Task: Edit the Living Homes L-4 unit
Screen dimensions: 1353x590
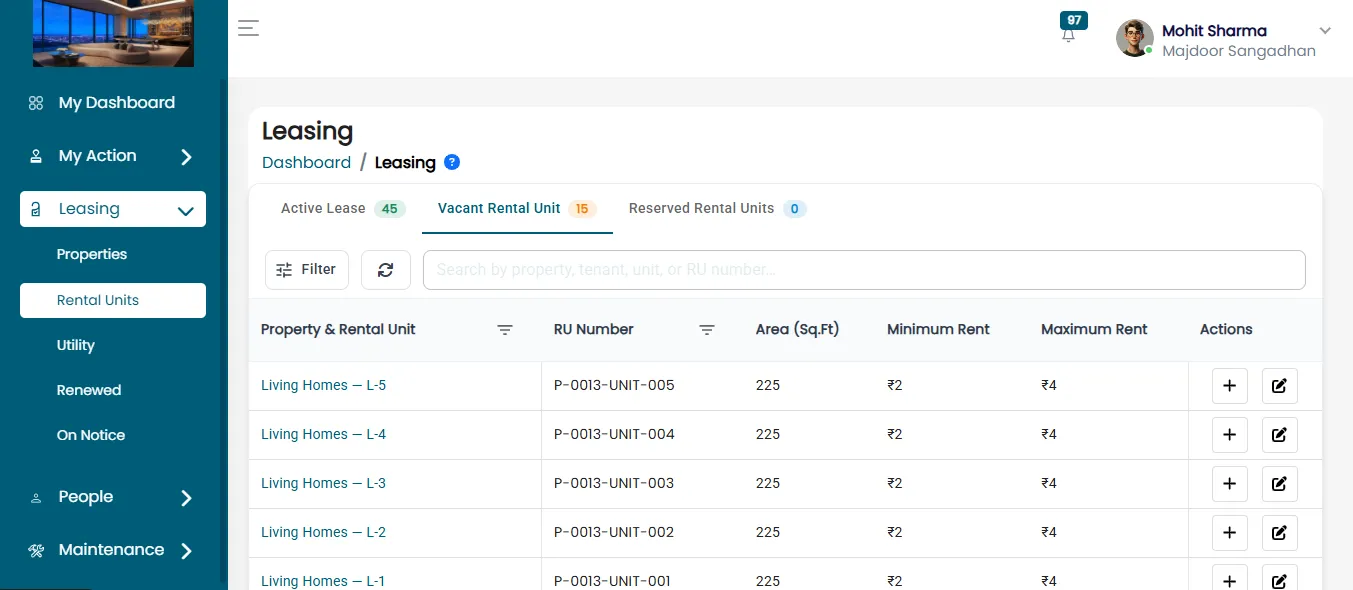Action: (x=1280, y=435)
